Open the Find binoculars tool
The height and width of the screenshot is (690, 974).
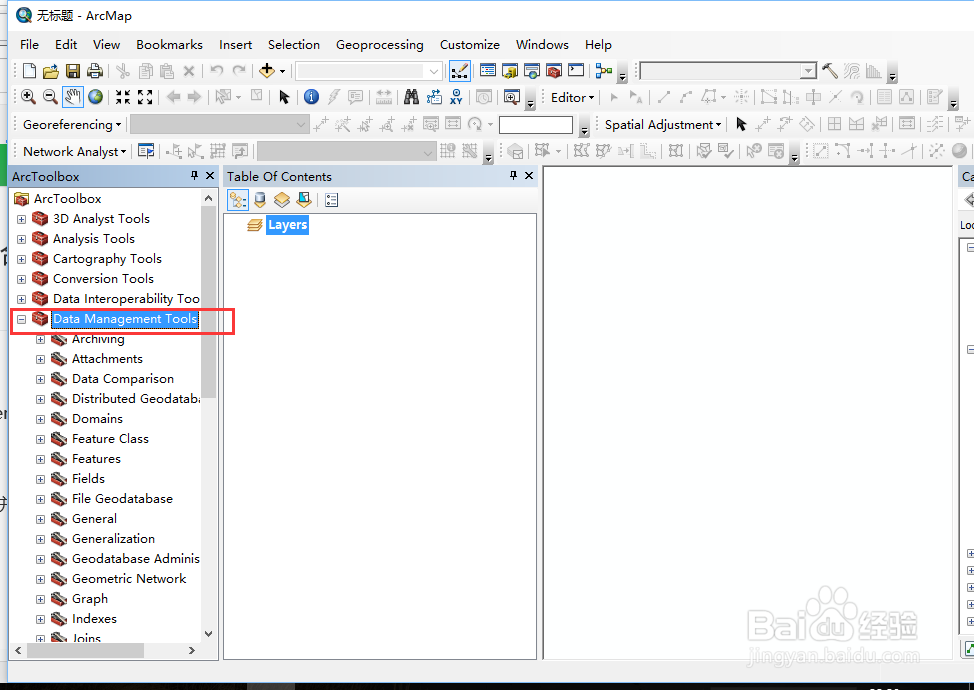point(411,97)
